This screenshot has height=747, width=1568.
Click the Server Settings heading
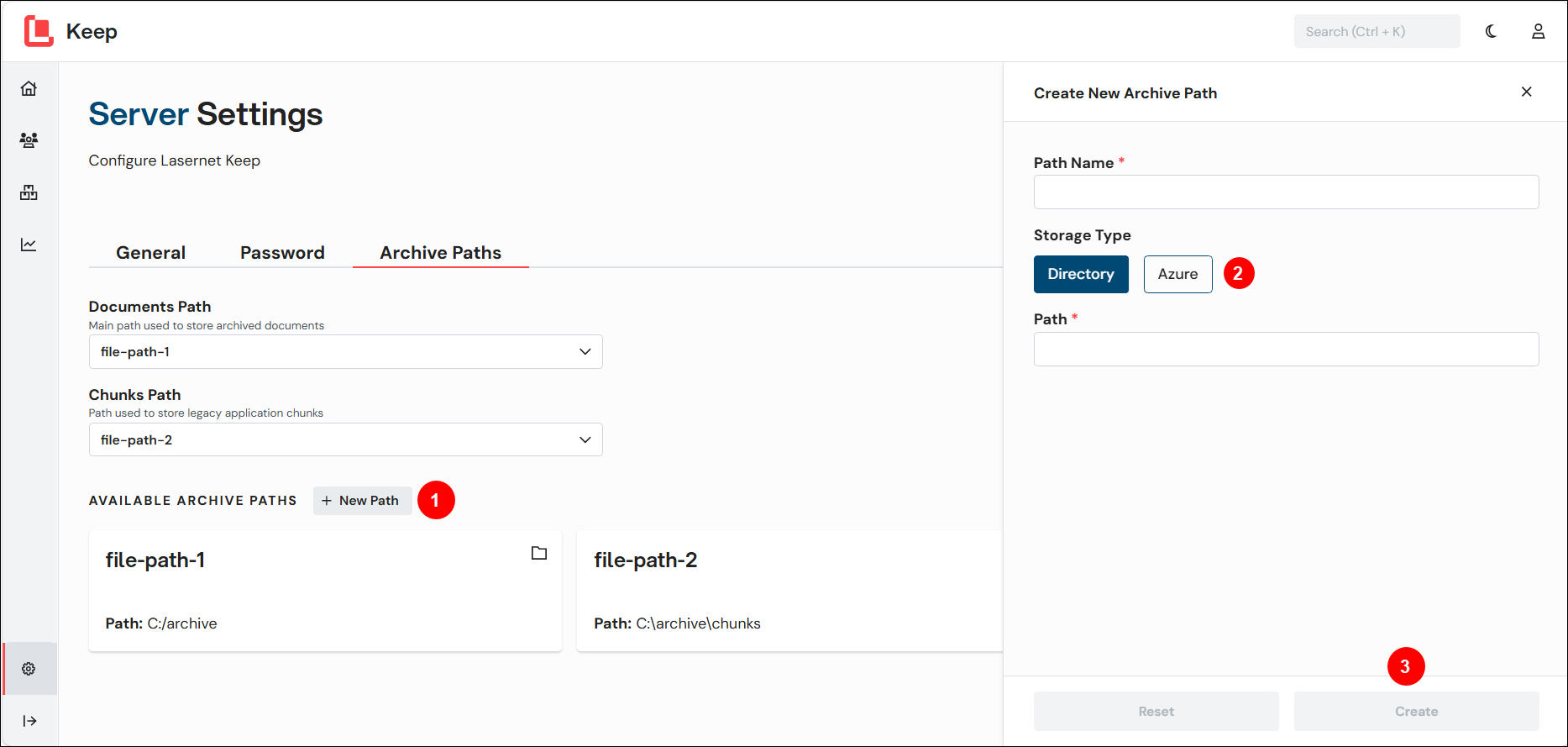pos(206,114)
